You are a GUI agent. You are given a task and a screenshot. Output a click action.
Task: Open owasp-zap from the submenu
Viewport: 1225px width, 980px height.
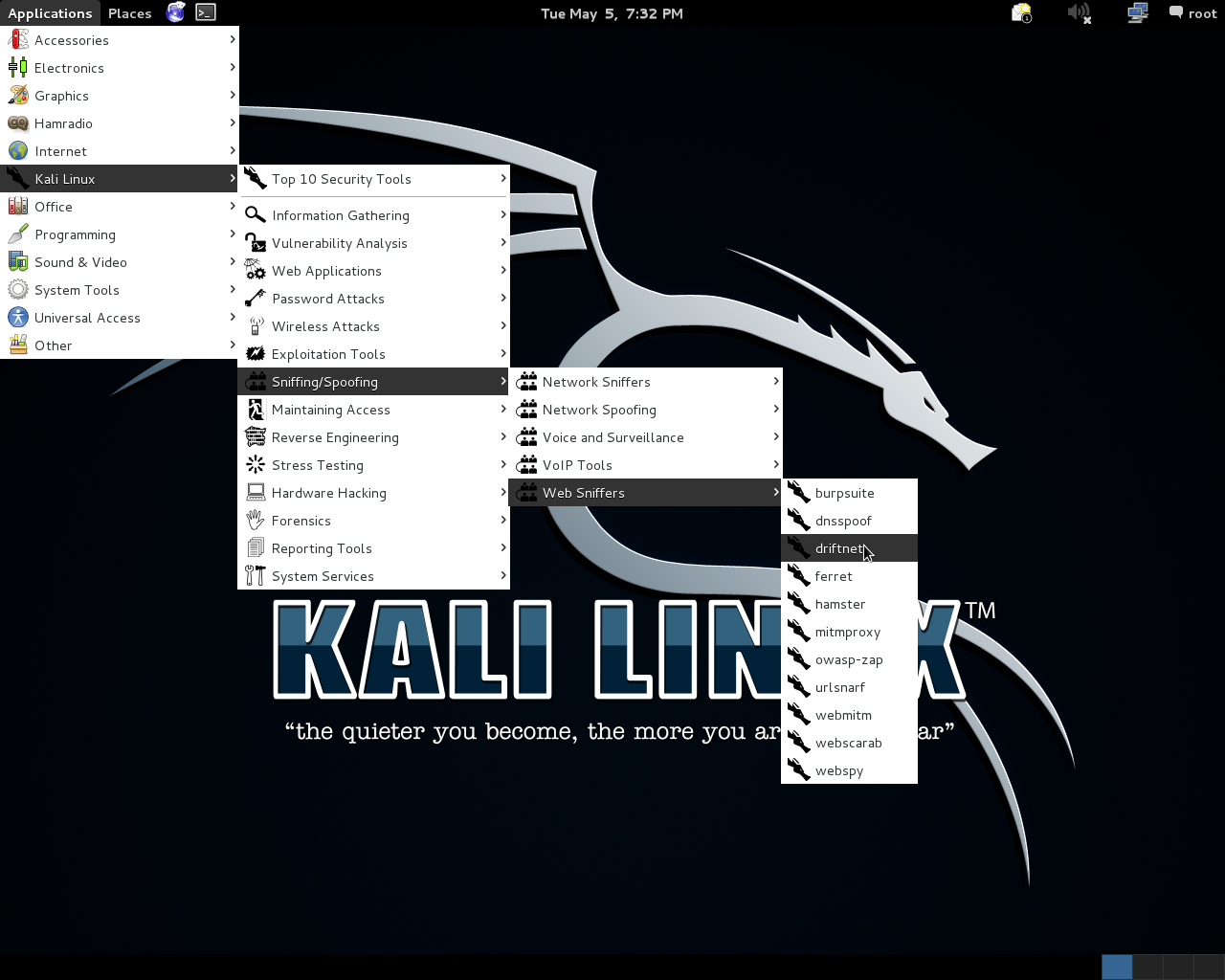(850, 659)
